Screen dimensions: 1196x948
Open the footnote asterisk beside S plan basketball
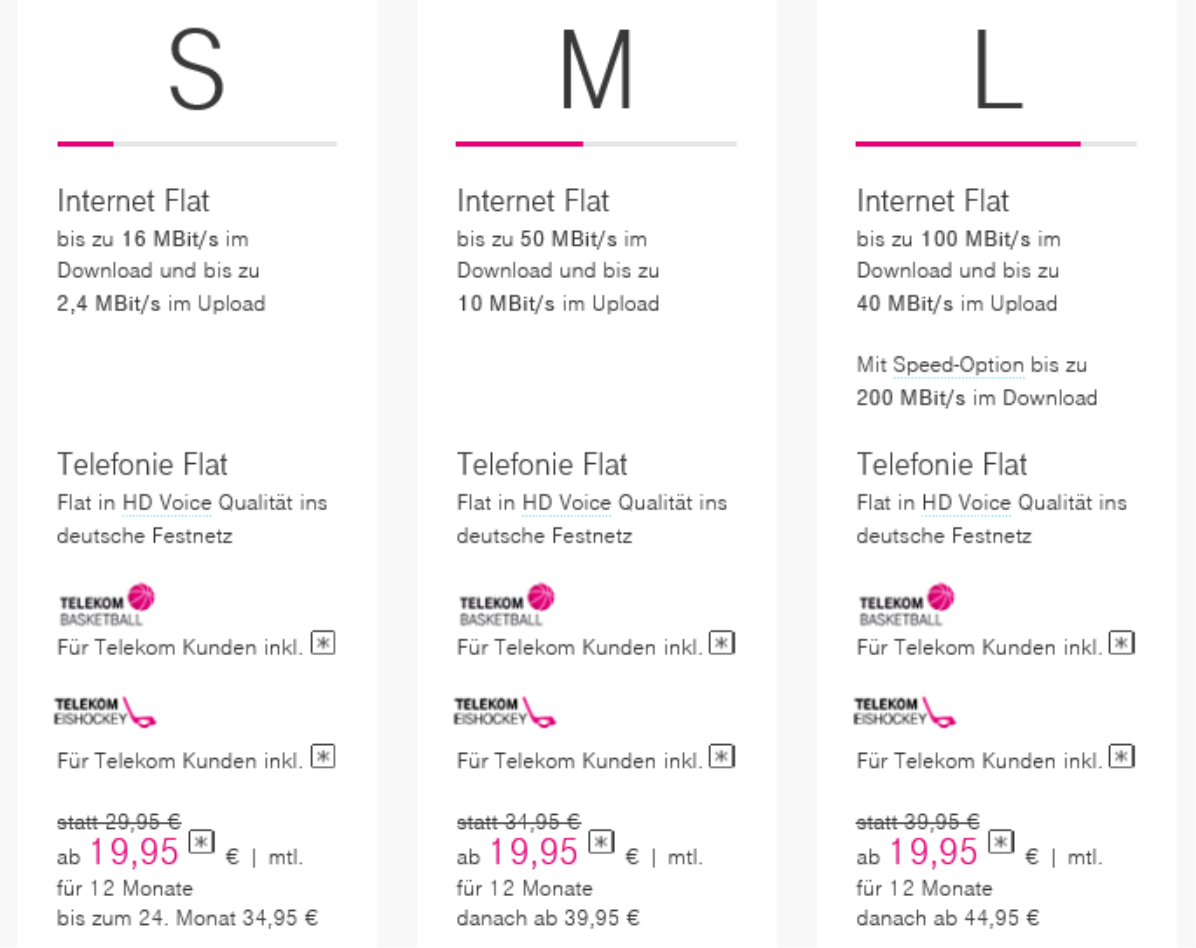point(323,643)
